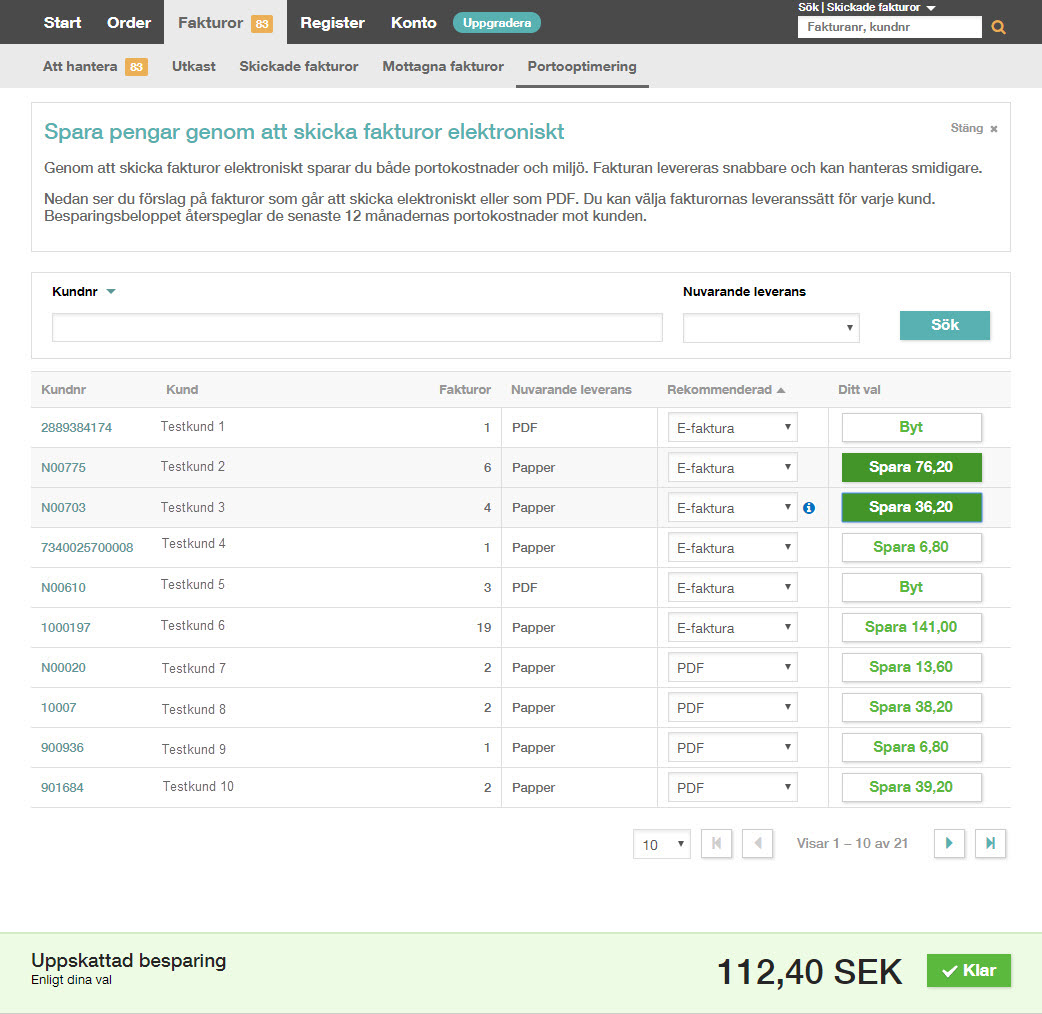Click the Fakturanr, kundnr search field
This screenshot has width=1042, height=1014.
click(x=889, y=27)
